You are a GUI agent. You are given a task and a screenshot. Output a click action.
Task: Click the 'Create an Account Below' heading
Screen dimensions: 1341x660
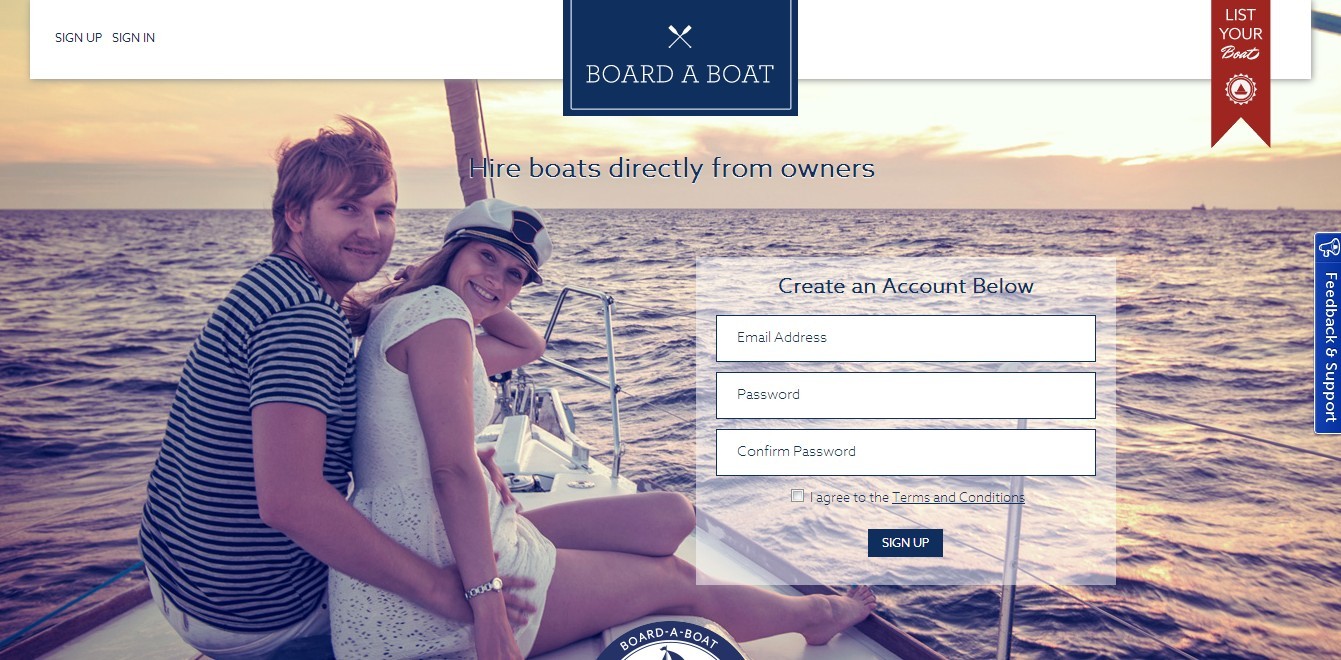click(x=906, y=286)
